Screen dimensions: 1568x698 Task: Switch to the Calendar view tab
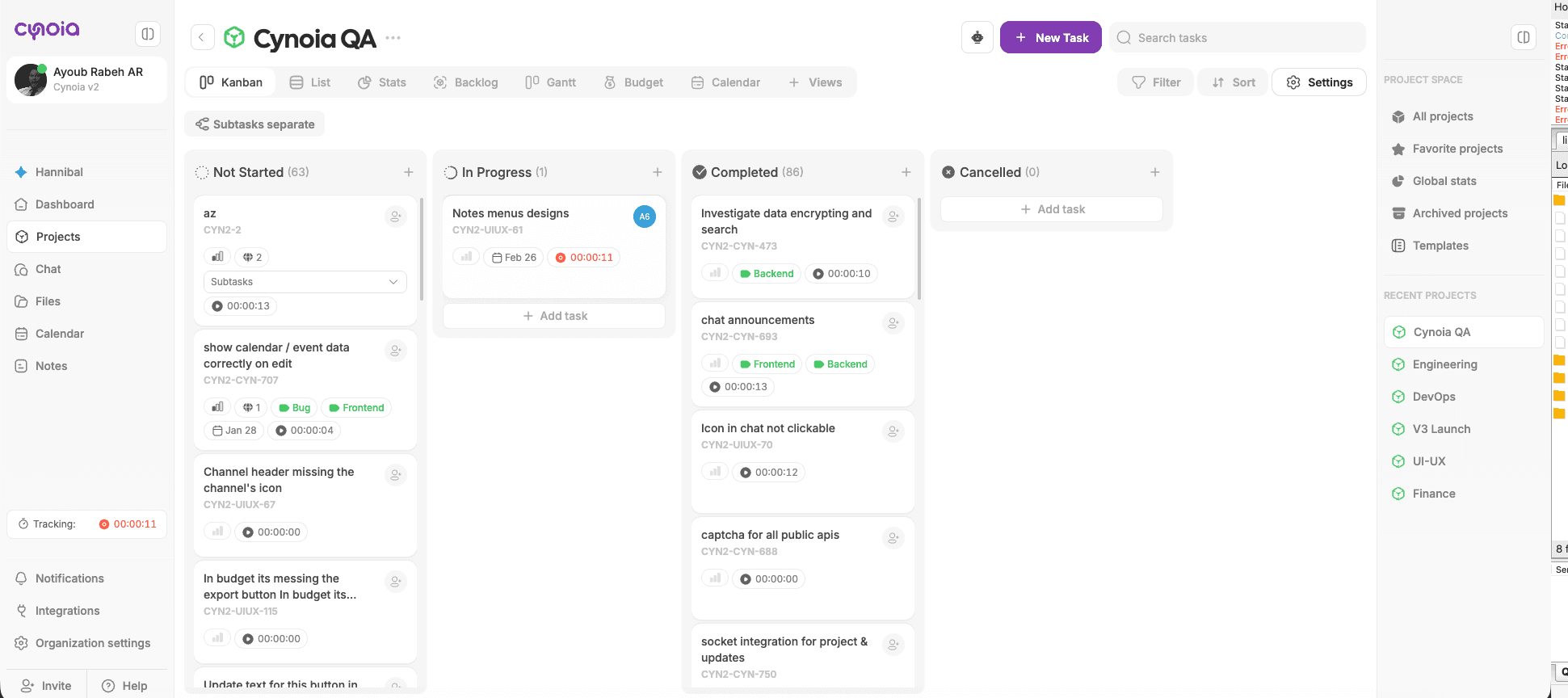point(726,82)
